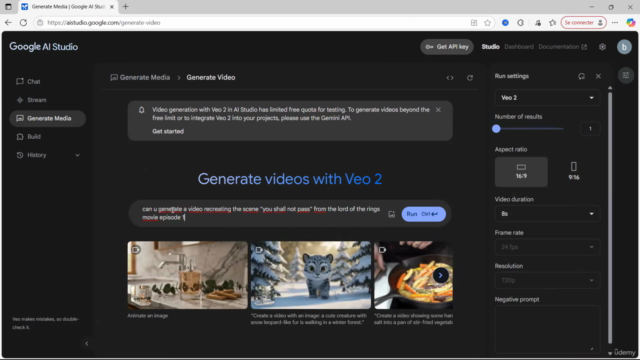
Task: Go back in the browser
Action: pyautogui.click(x=8, y=23)
